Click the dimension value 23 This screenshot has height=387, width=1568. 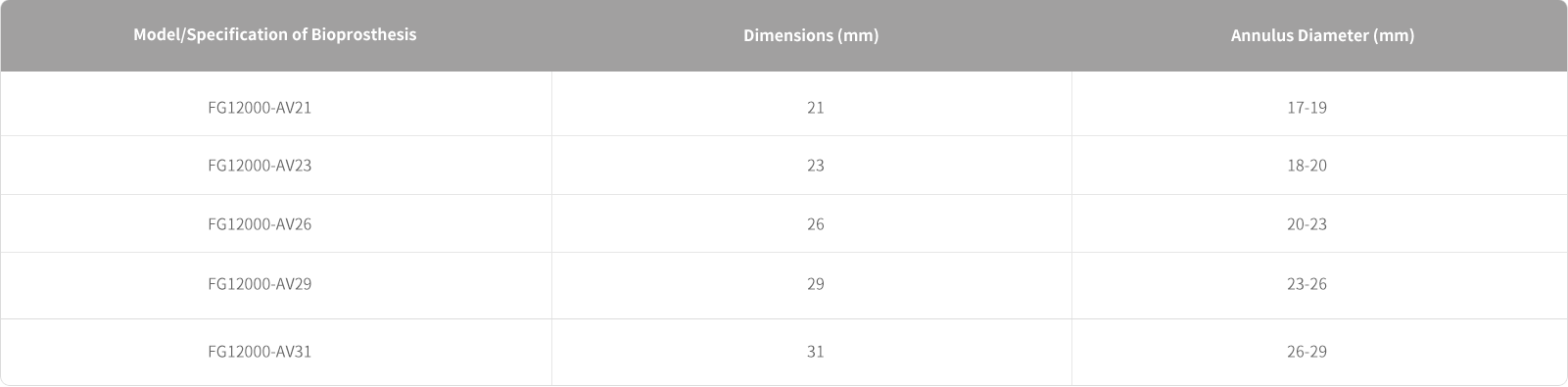pyautogui.click(x=816, y=166)
